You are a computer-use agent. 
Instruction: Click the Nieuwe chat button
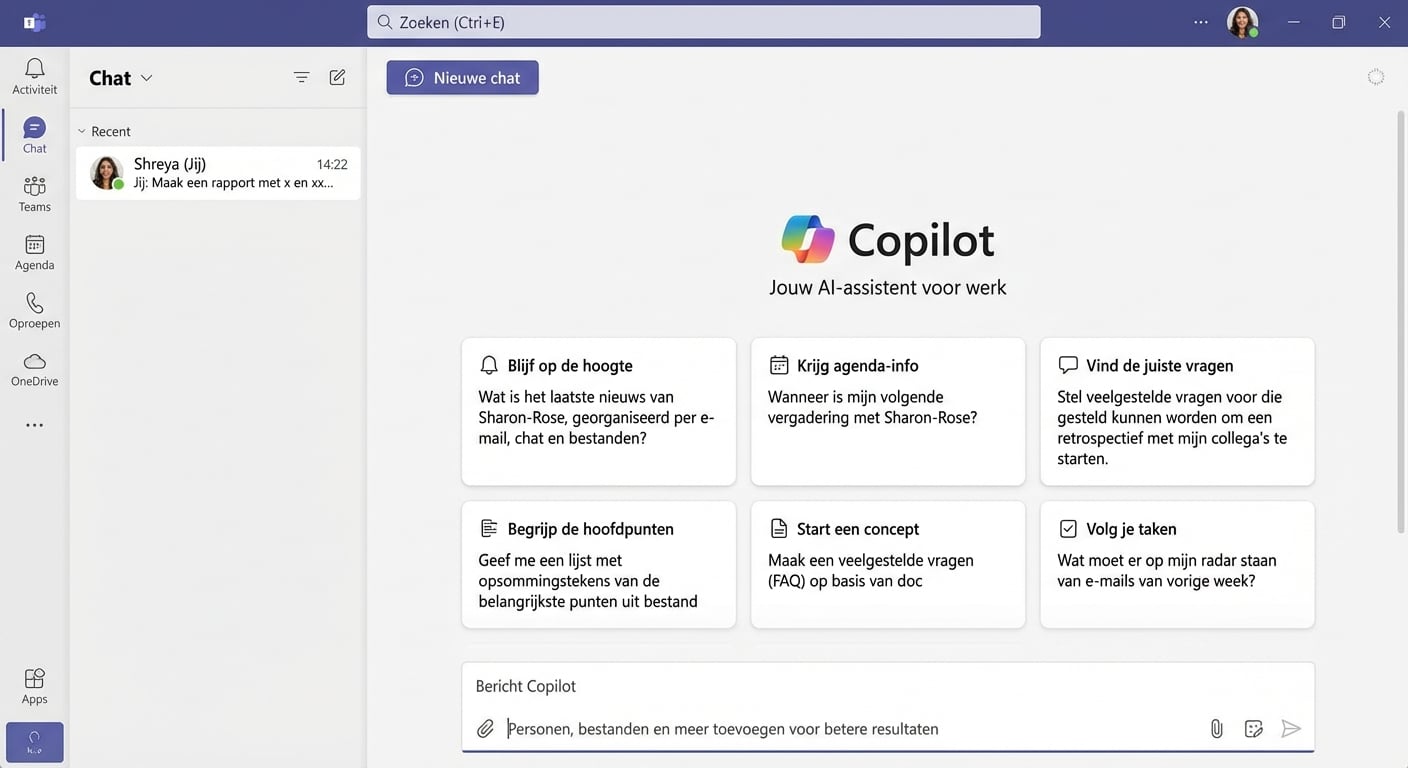(x=462, y=77)
